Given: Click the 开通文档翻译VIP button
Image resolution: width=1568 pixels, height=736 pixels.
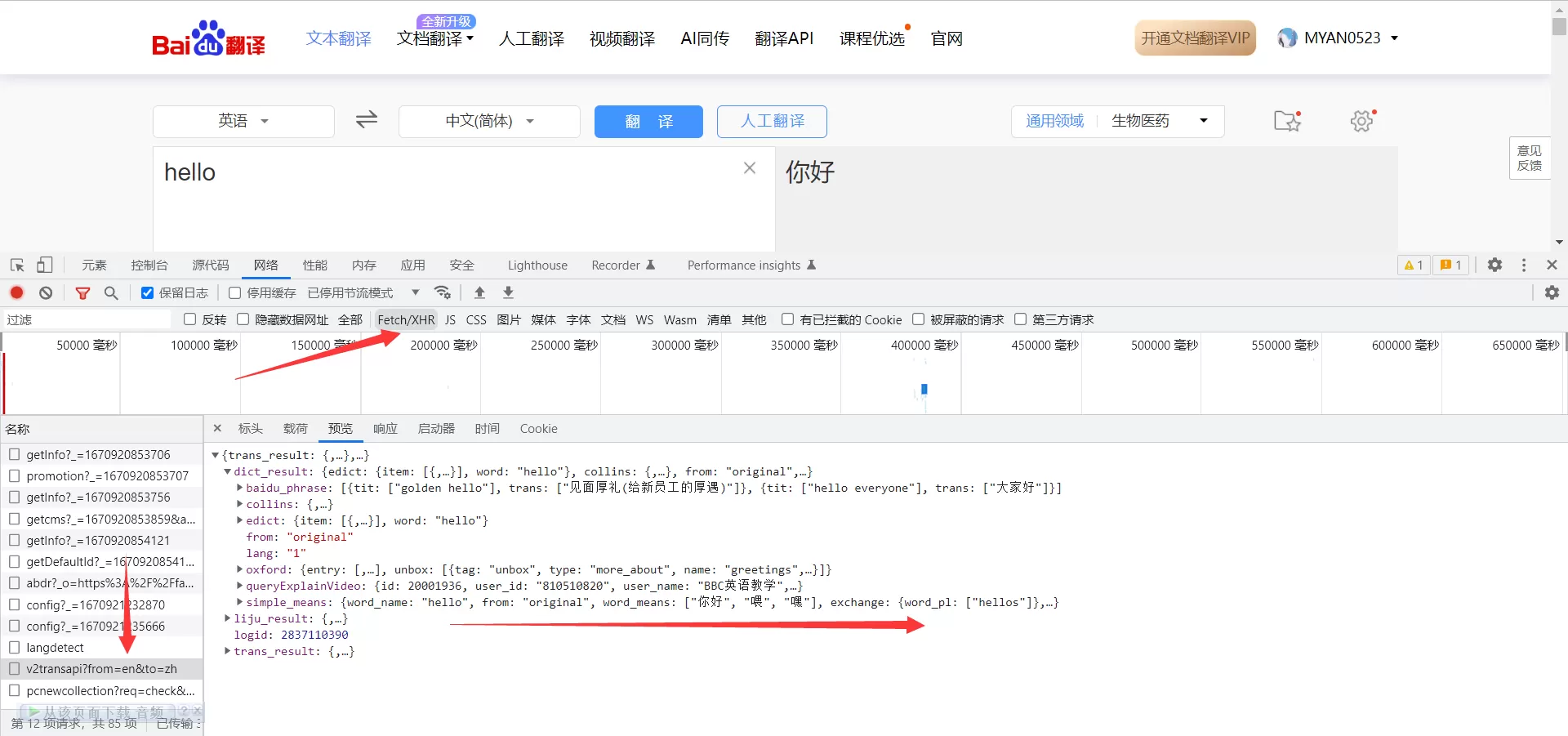Looking at the screenshot, I should [x=1195, y=38].
